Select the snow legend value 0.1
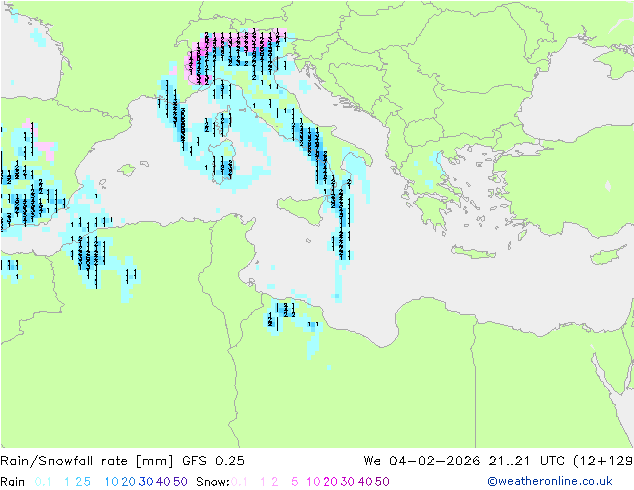 point(239,482)
